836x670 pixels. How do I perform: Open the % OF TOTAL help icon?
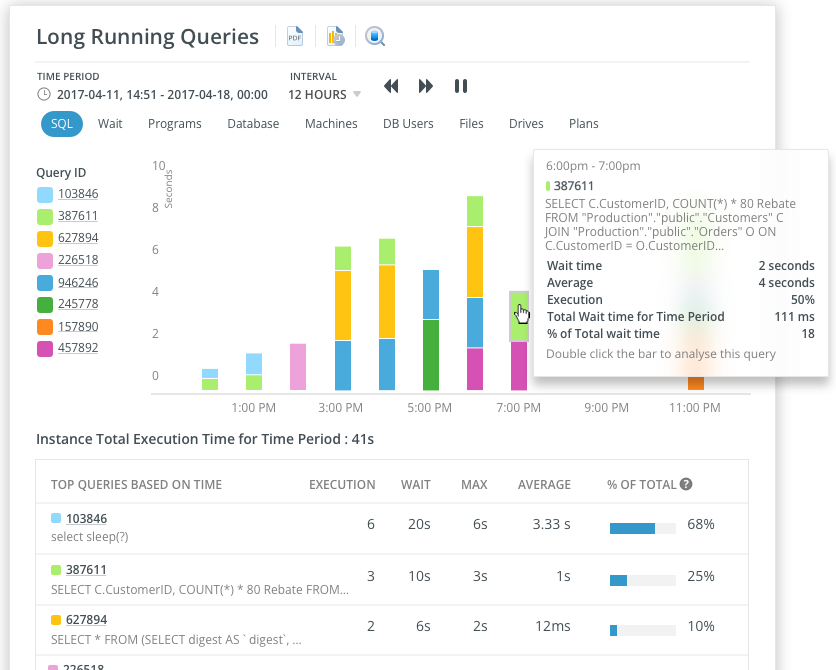pos(686,484)
